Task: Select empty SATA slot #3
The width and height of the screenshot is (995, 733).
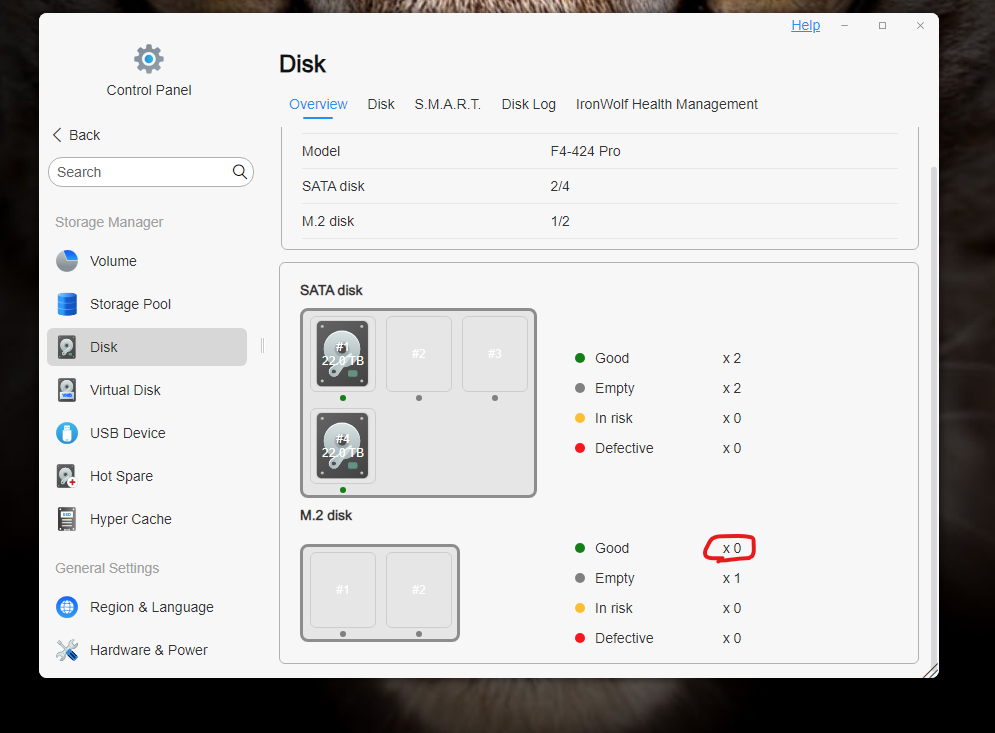Action: (495, 353)
